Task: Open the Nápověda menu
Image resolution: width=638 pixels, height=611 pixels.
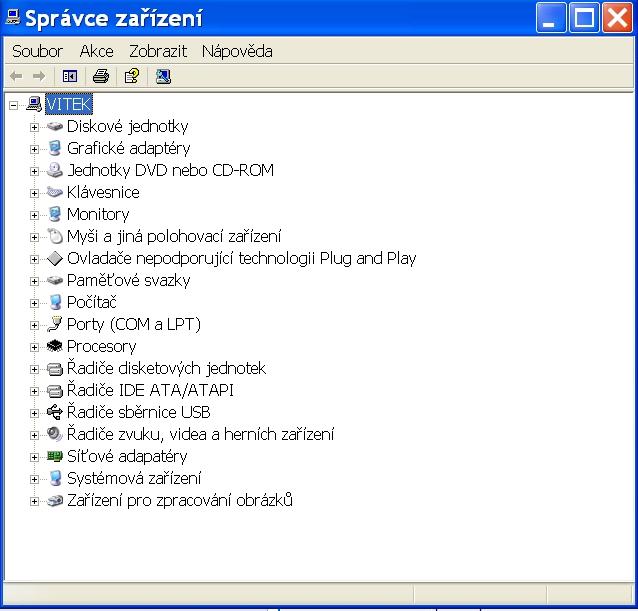Action: tap(237, 51)
